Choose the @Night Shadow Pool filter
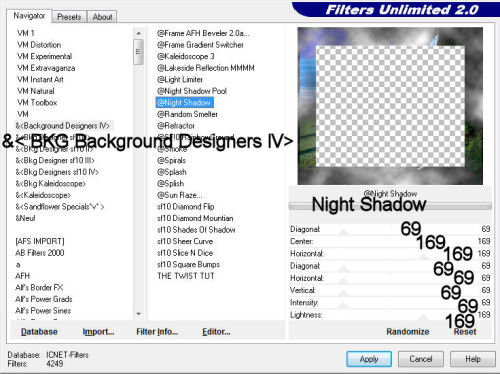 coord(192,91)
